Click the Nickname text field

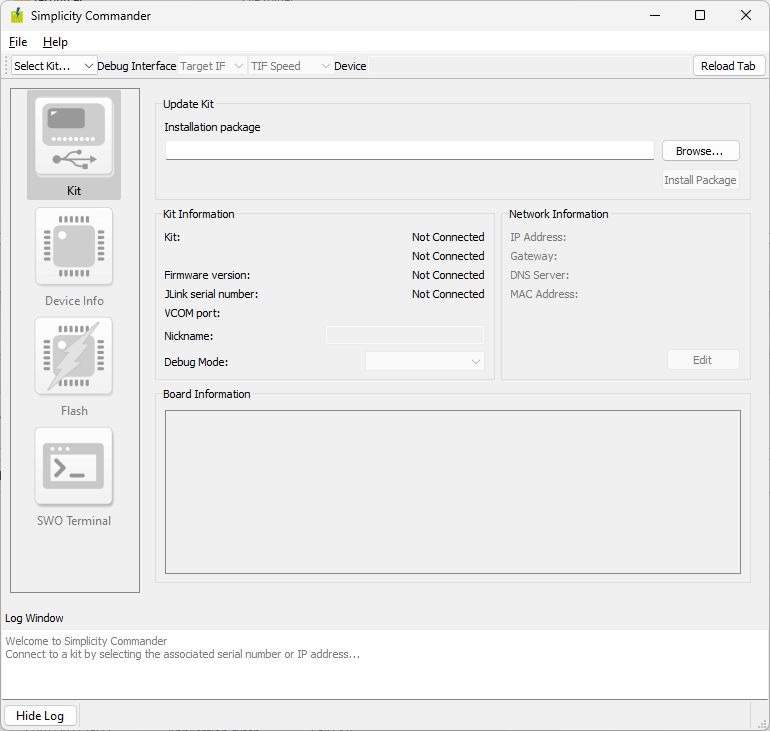(404, 336)
